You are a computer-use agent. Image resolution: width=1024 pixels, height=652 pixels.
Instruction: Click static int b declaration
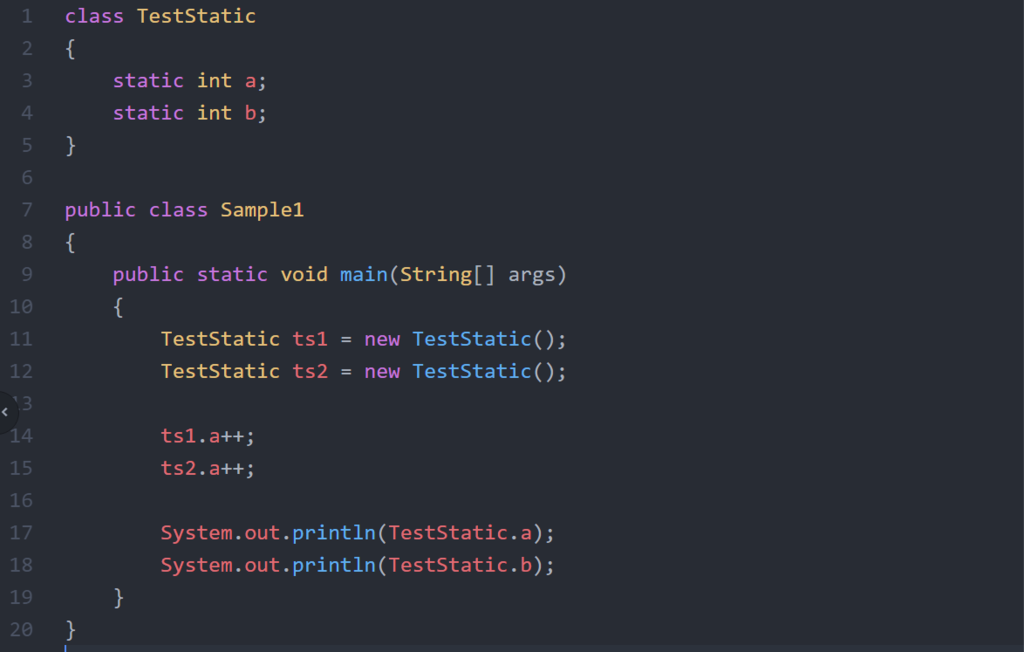pos(189,113)
